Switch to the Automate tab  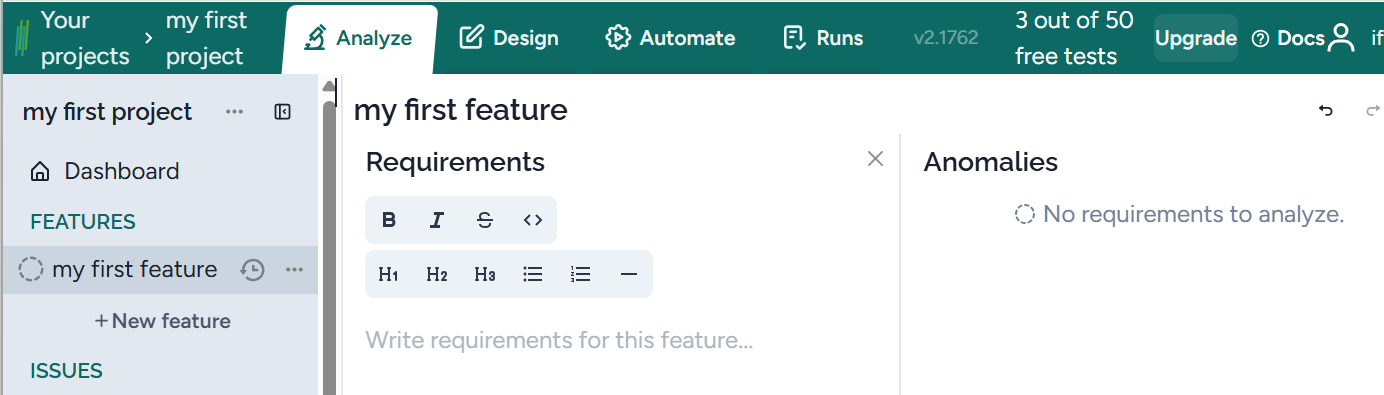[x=670, y=39]
